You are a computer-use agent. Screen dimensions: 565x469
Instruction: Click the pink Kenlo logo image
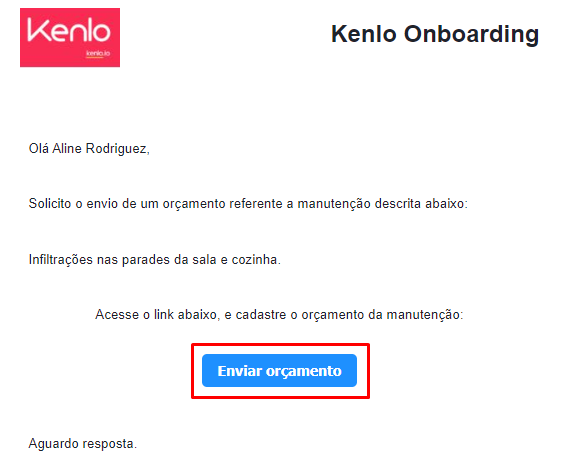[70, 37]
